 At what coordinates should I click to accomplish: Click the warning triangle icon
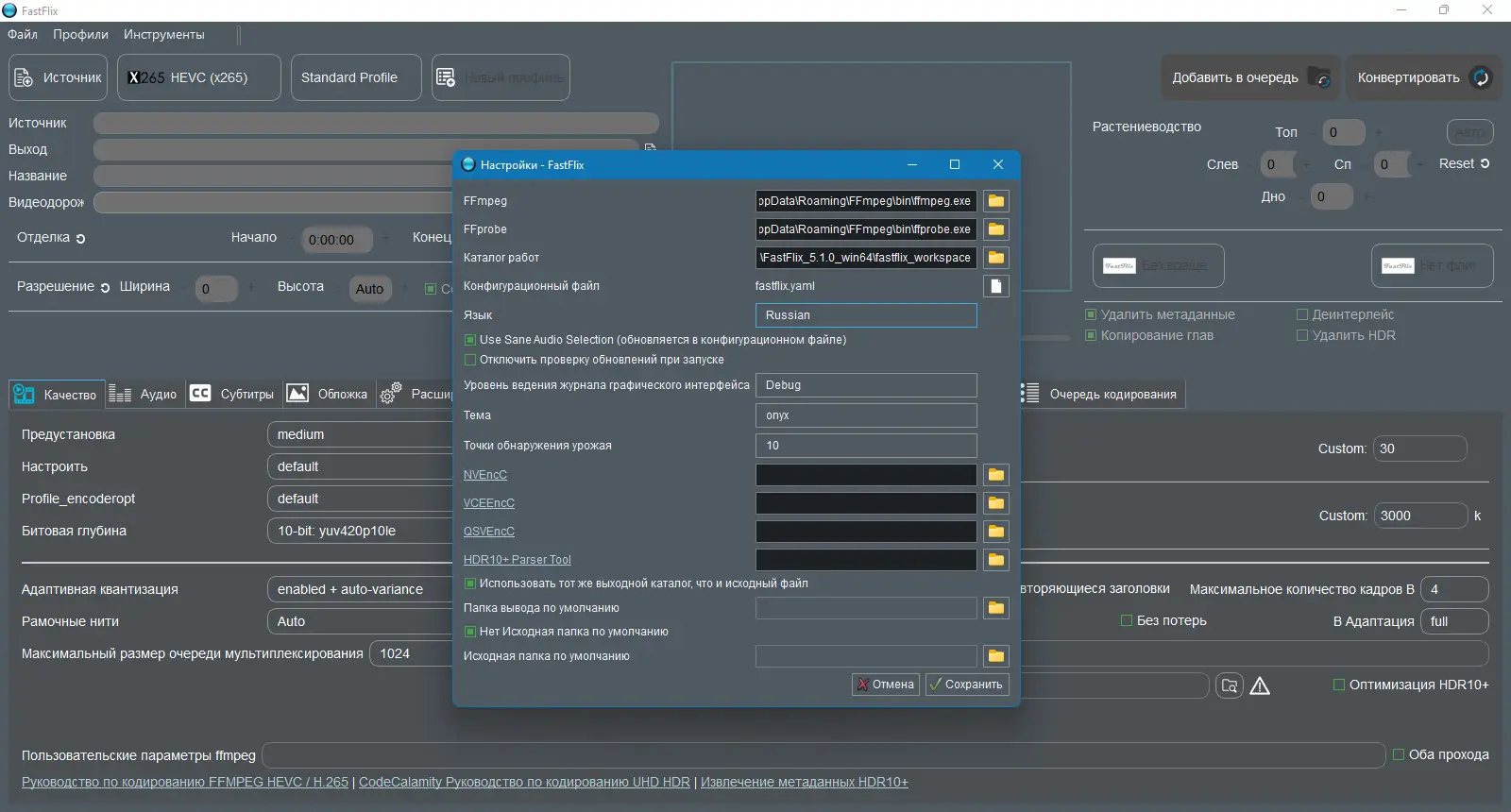pos(1260,686)
